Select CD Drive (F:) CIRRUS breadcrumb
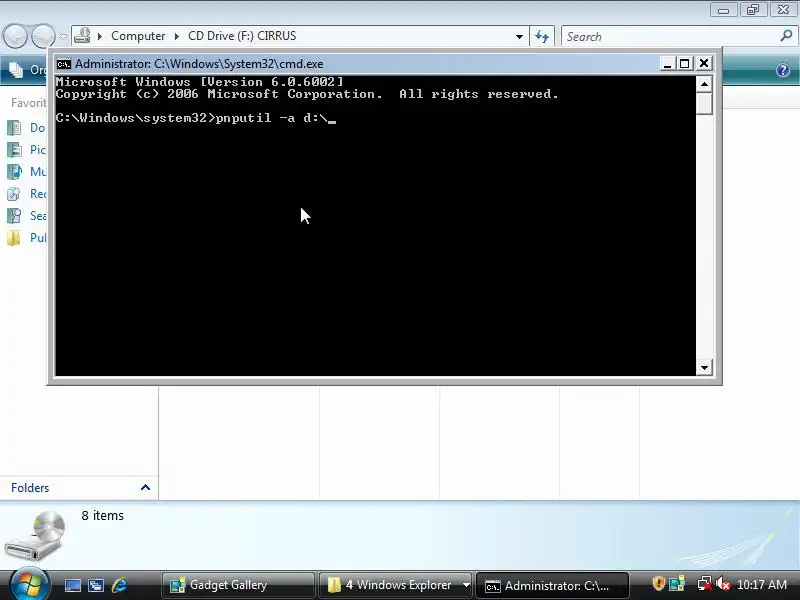 click(242, 36)
